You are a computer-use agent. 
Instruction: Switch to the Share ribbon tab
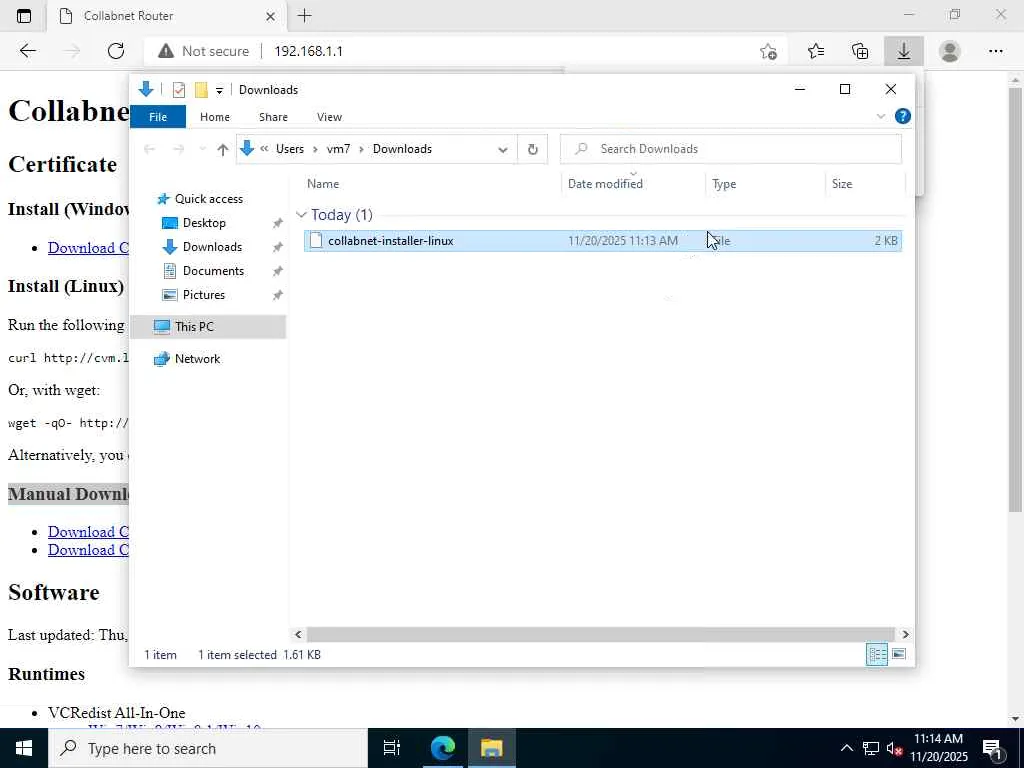273,117
